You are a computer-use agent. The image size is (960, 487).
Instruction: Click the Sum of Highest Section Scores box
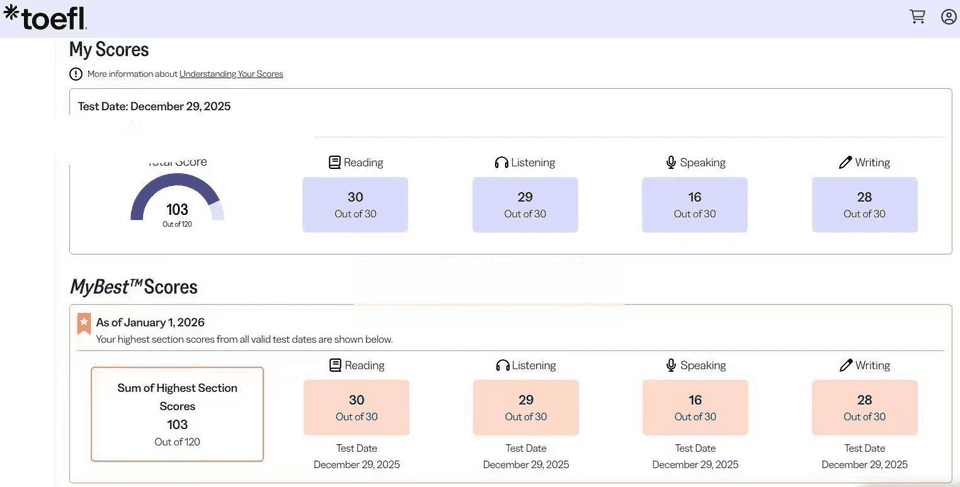[177, 414]
